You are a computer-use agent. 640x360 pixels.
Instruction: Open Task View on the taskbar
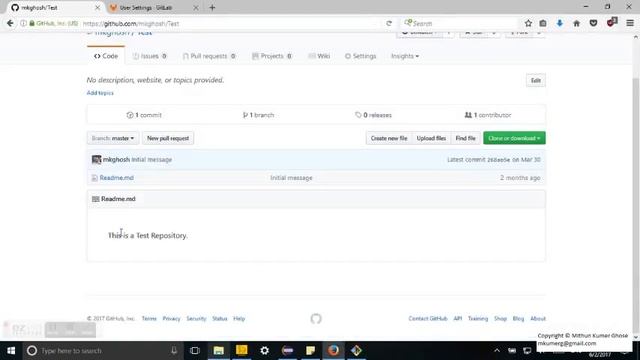tap(195, 351)
